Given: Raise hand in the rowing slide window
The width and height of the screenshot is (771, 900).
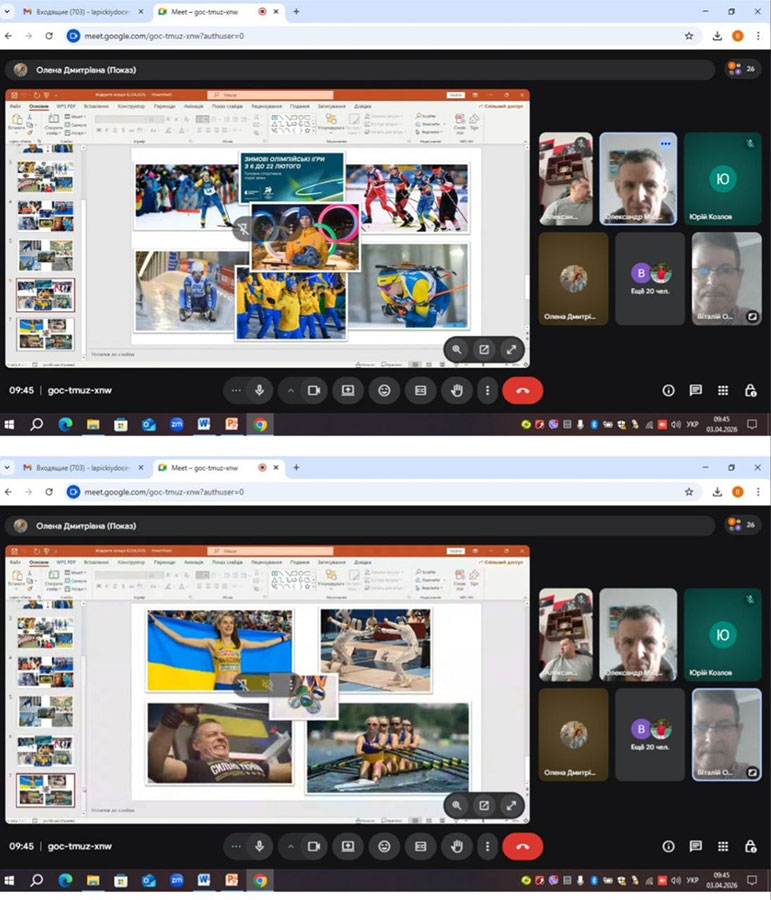Looking at the screenshot, I should point(456,846).
